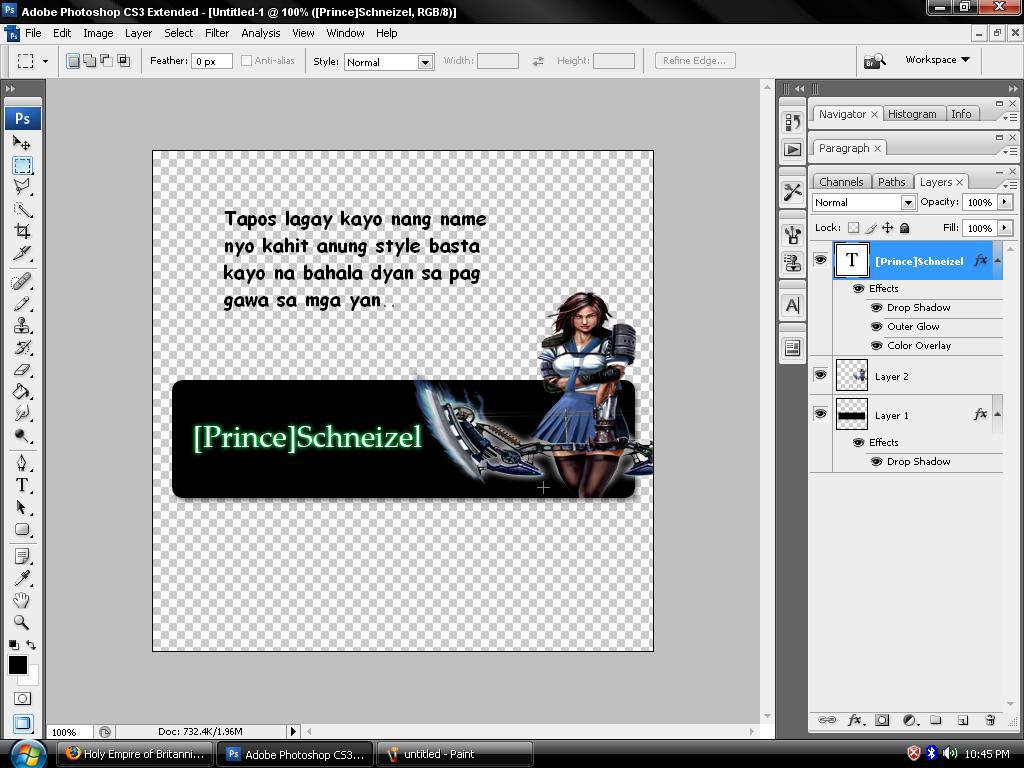Switch to the Paths tab
The height and width of the screenshot is (768, 1024).
pos(891,182)
